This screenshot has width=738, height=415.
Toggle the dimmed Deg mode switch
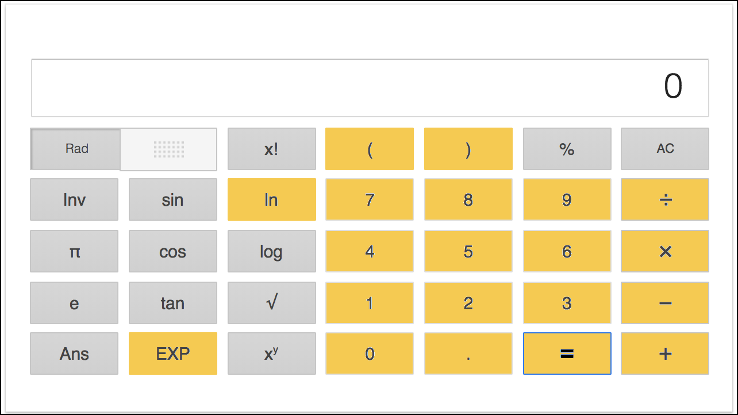click(x=169, y=149)
